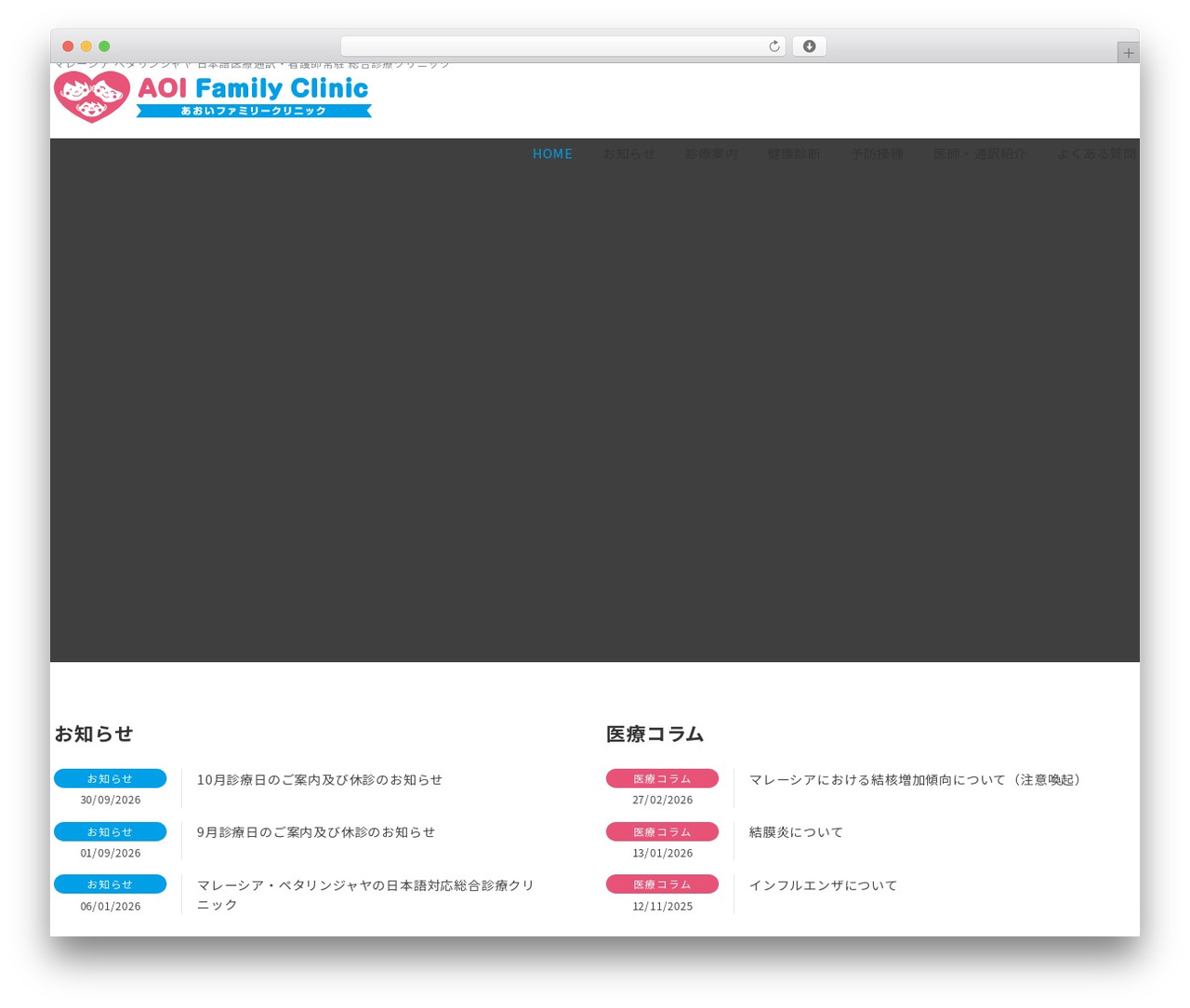Minimize the window with the yellow button
Viewport: 1190px width, 1008px height.
pyautogui.click(x=86, y=46)
